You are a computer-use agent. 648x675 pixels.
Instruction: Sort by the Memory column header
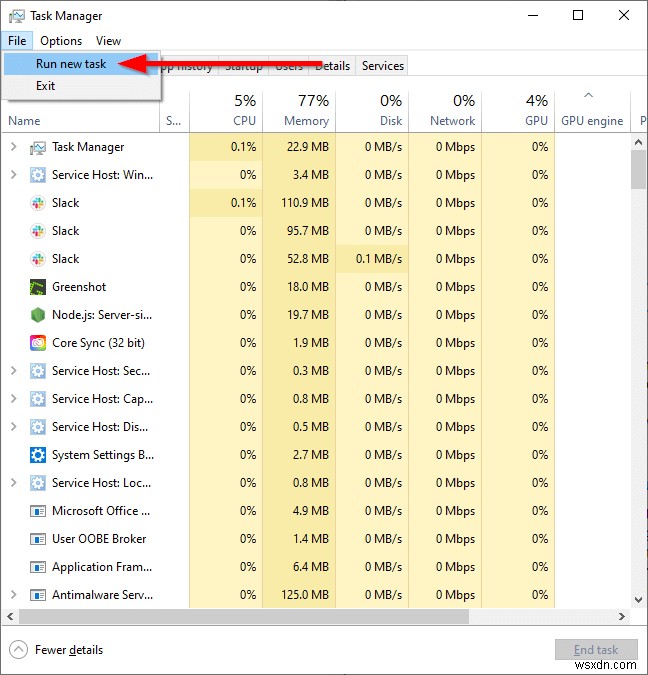pyautogui.click(x=299, y=111)
